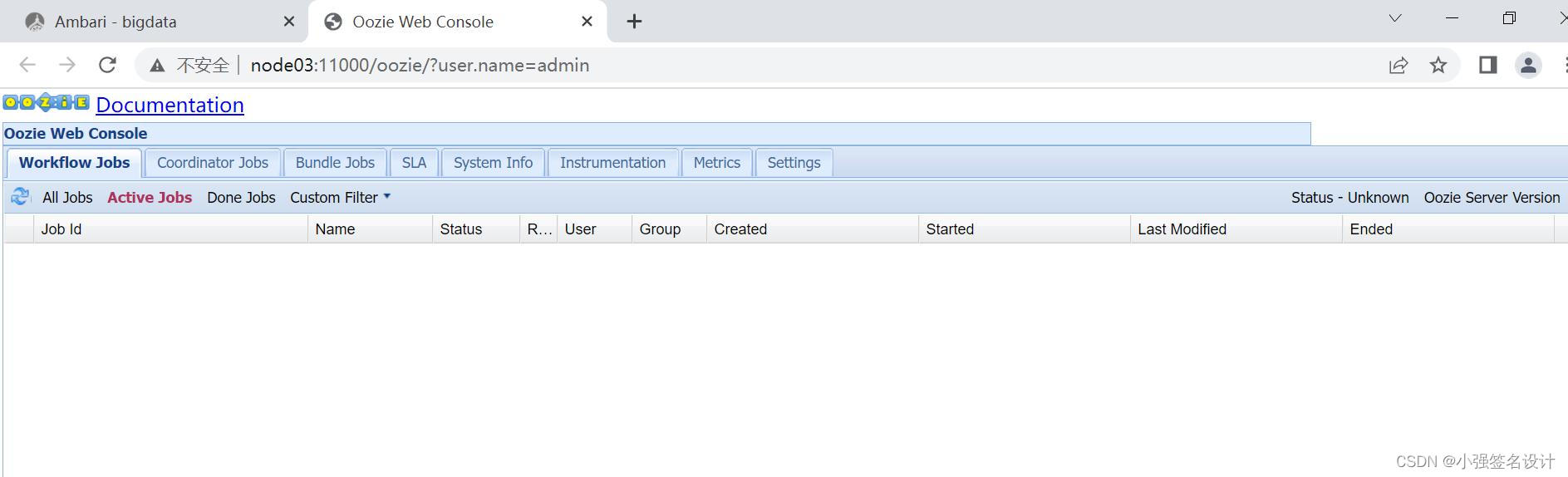Minimize the browser window
The image size is (1568, 477).
coord(1452,17)
